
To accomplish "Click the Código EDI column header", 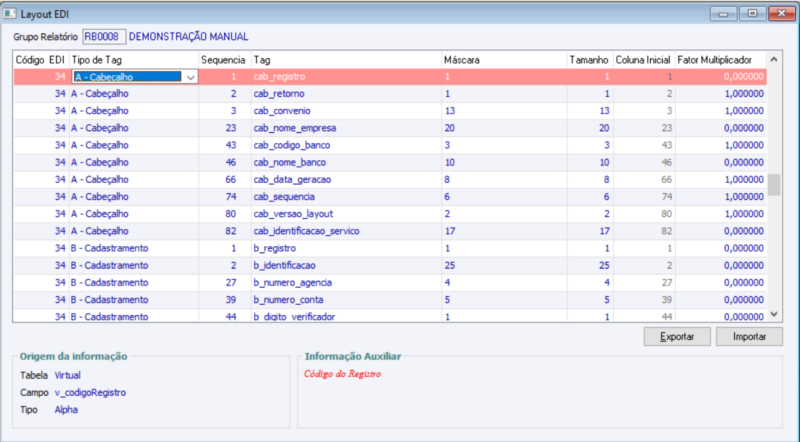I will click(x=40, y=60).
